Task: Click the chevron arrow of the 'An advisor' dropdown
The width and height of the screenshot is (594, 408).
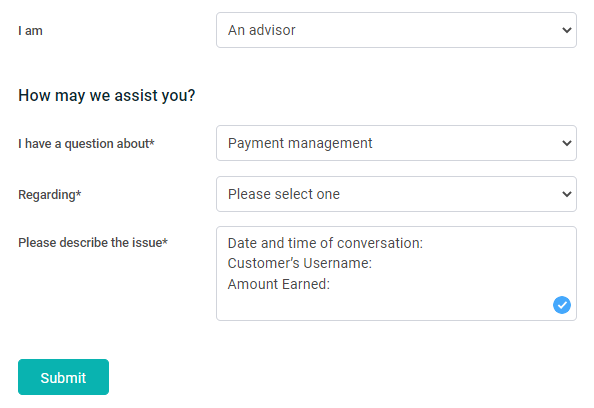Action: (567, 30)
